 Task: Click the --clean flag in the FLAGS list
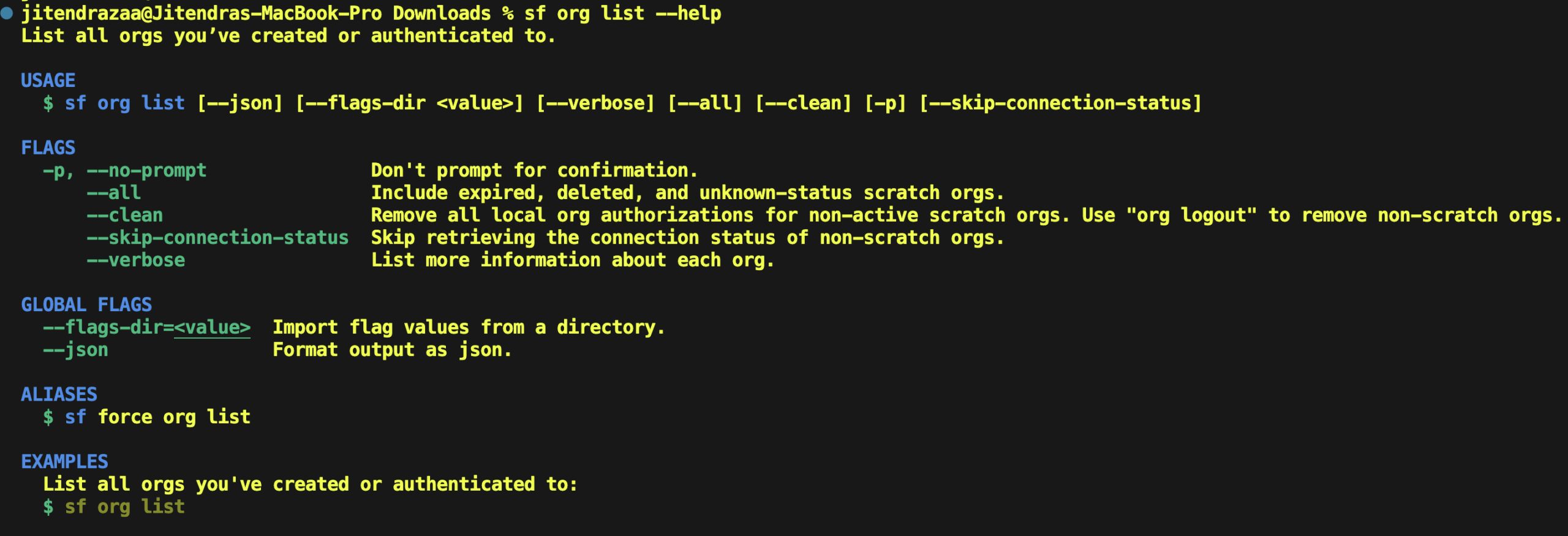click(x=125, y=216)
